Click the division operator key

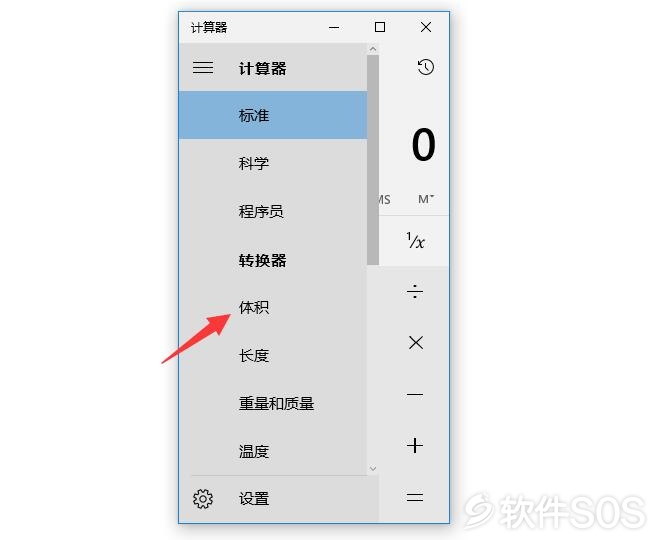point(415,291)
